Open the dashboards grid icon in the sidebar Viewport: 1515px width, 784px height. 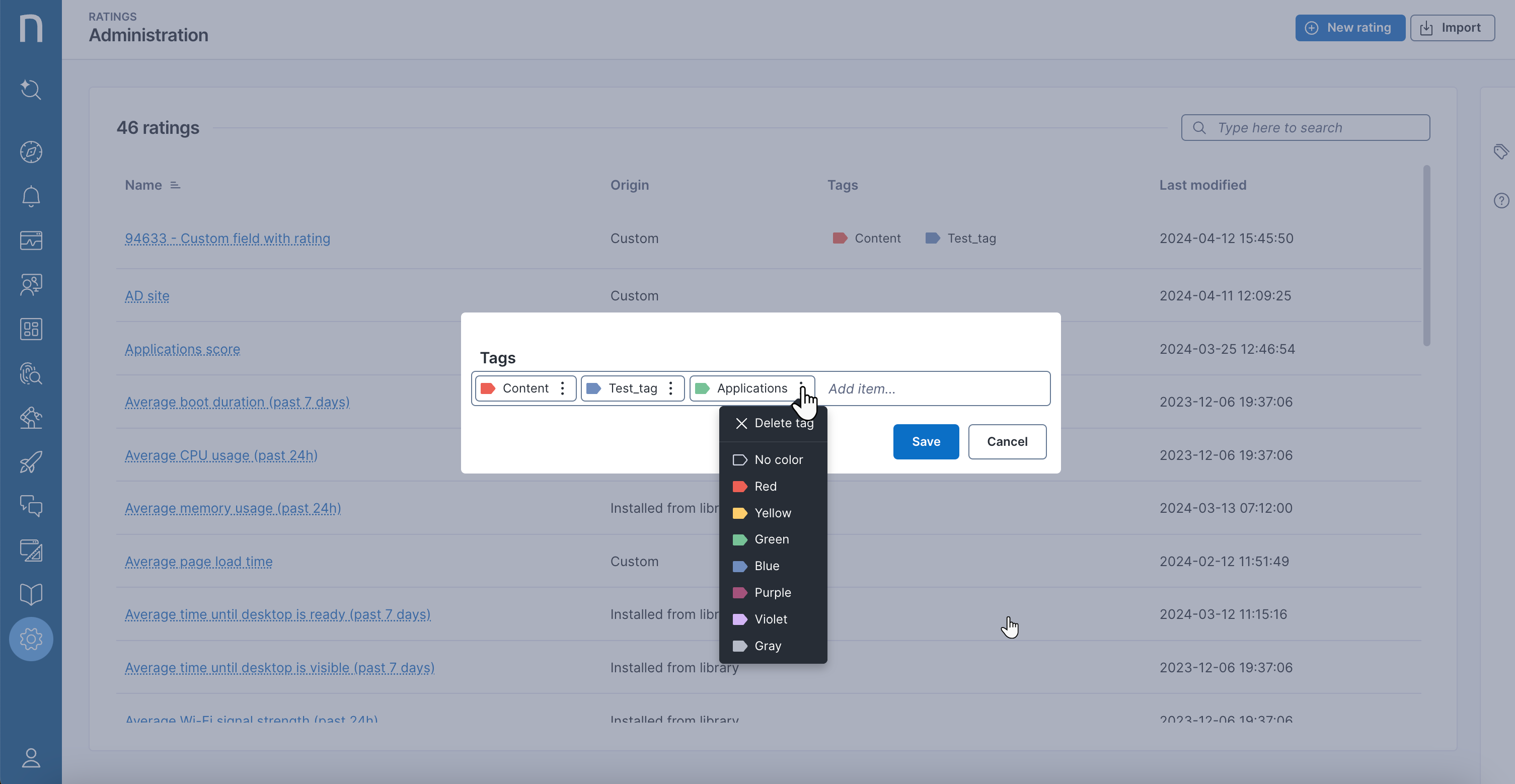point(31,329)
